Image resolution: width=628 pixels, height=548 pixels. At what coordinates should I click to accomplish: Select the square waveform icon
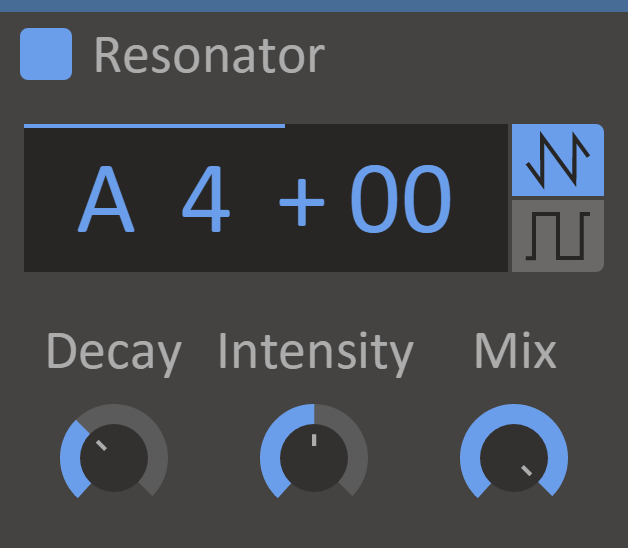click(558, 236)
